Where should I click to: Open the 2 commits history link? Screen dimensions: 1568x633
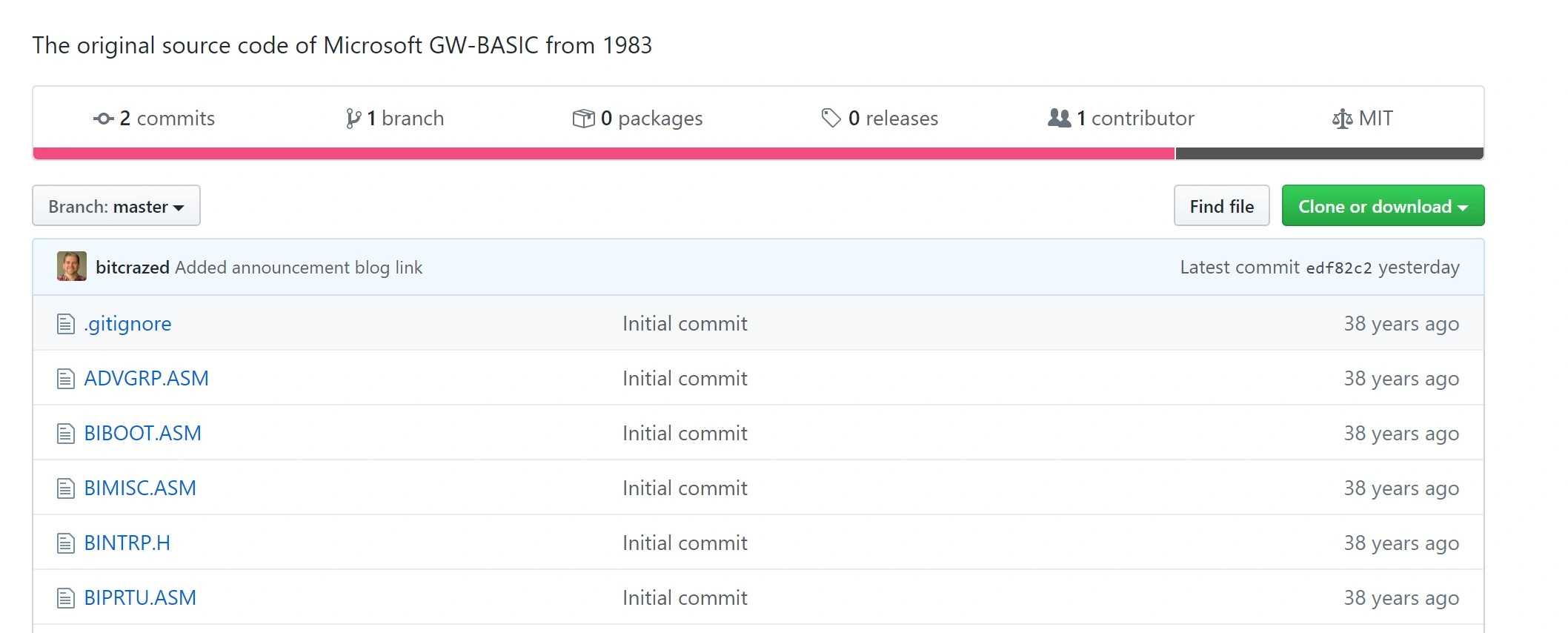pos(154,118)
